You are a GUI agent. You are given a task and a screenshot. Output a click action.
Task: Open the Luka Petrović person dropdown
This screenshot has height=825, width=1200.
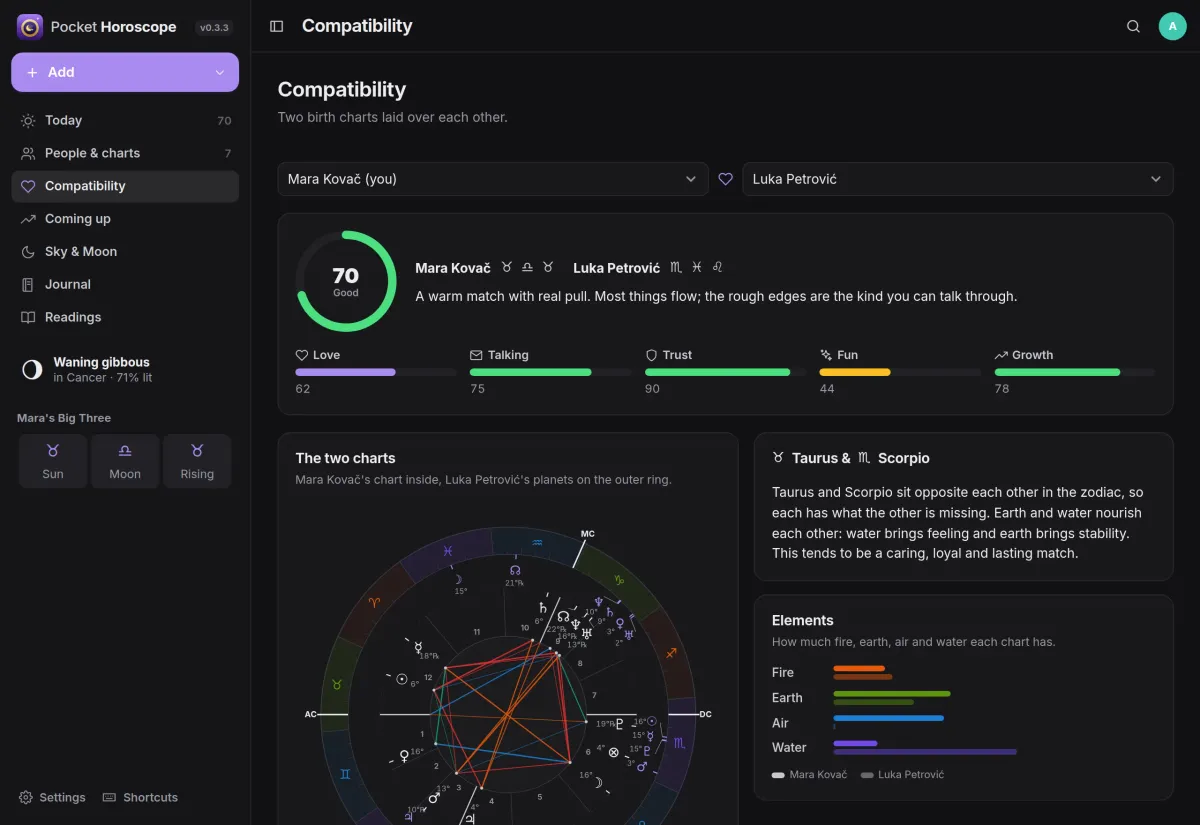tap(957, 179)
